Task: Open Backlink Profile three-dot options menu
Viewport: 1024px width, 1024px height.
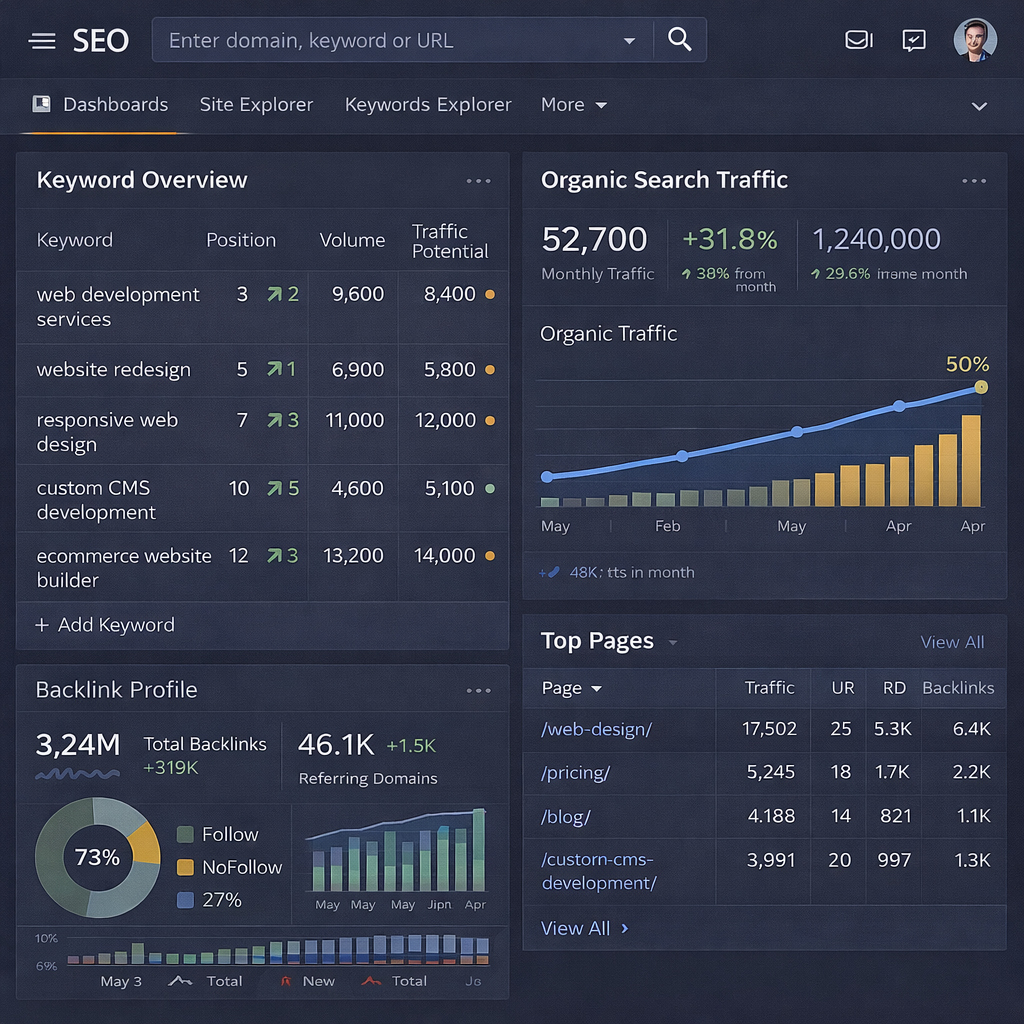Action: (x=478, y=690)
